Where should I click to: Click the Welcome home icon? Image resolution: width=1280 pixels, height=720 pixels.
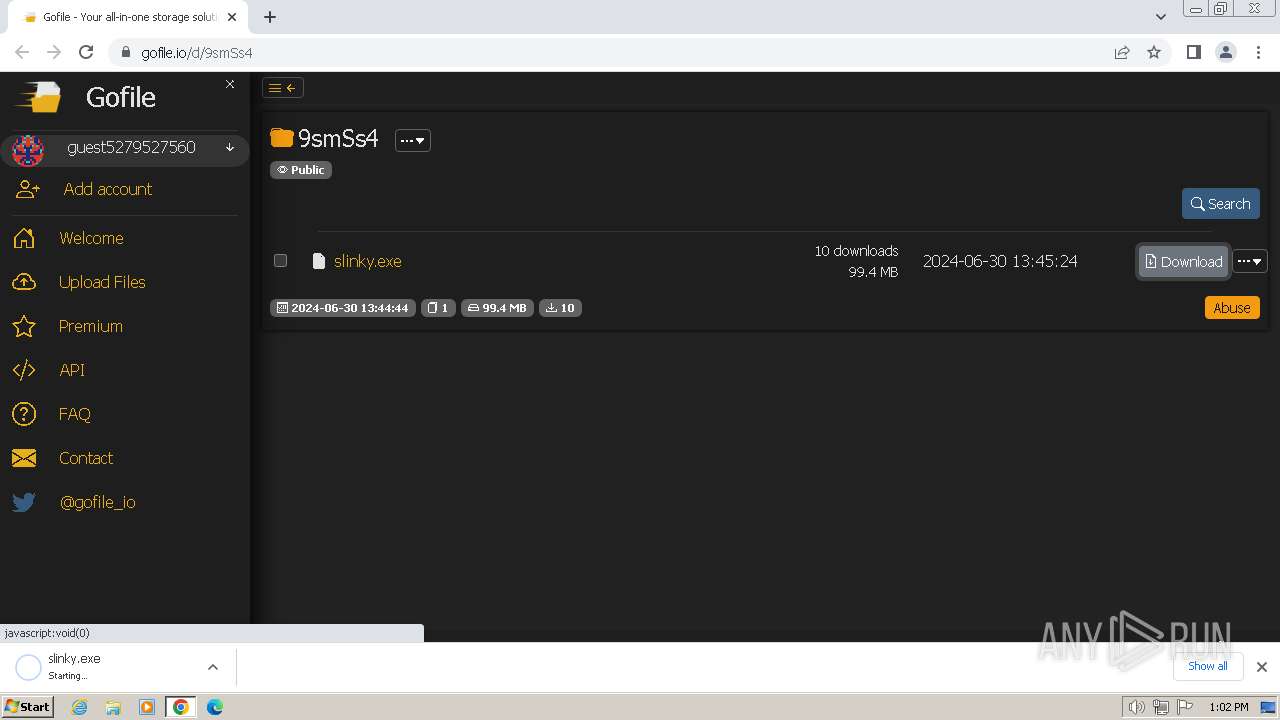(x=24, y=238)
